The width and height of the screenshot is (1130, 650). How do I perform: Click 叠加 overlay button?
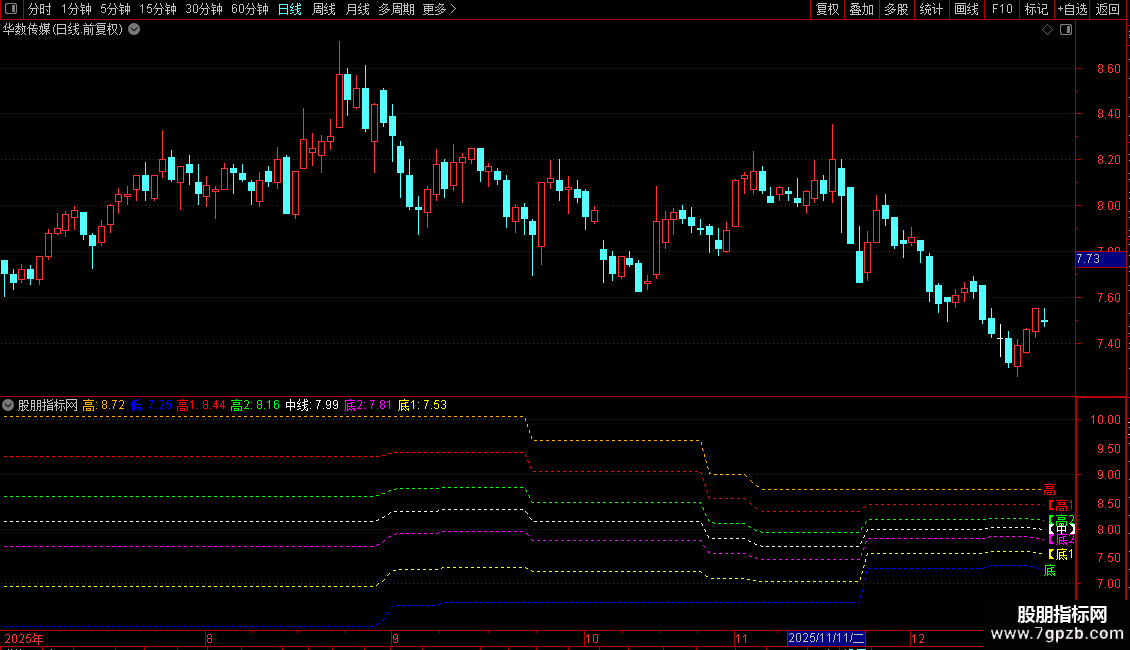(861, 9)
